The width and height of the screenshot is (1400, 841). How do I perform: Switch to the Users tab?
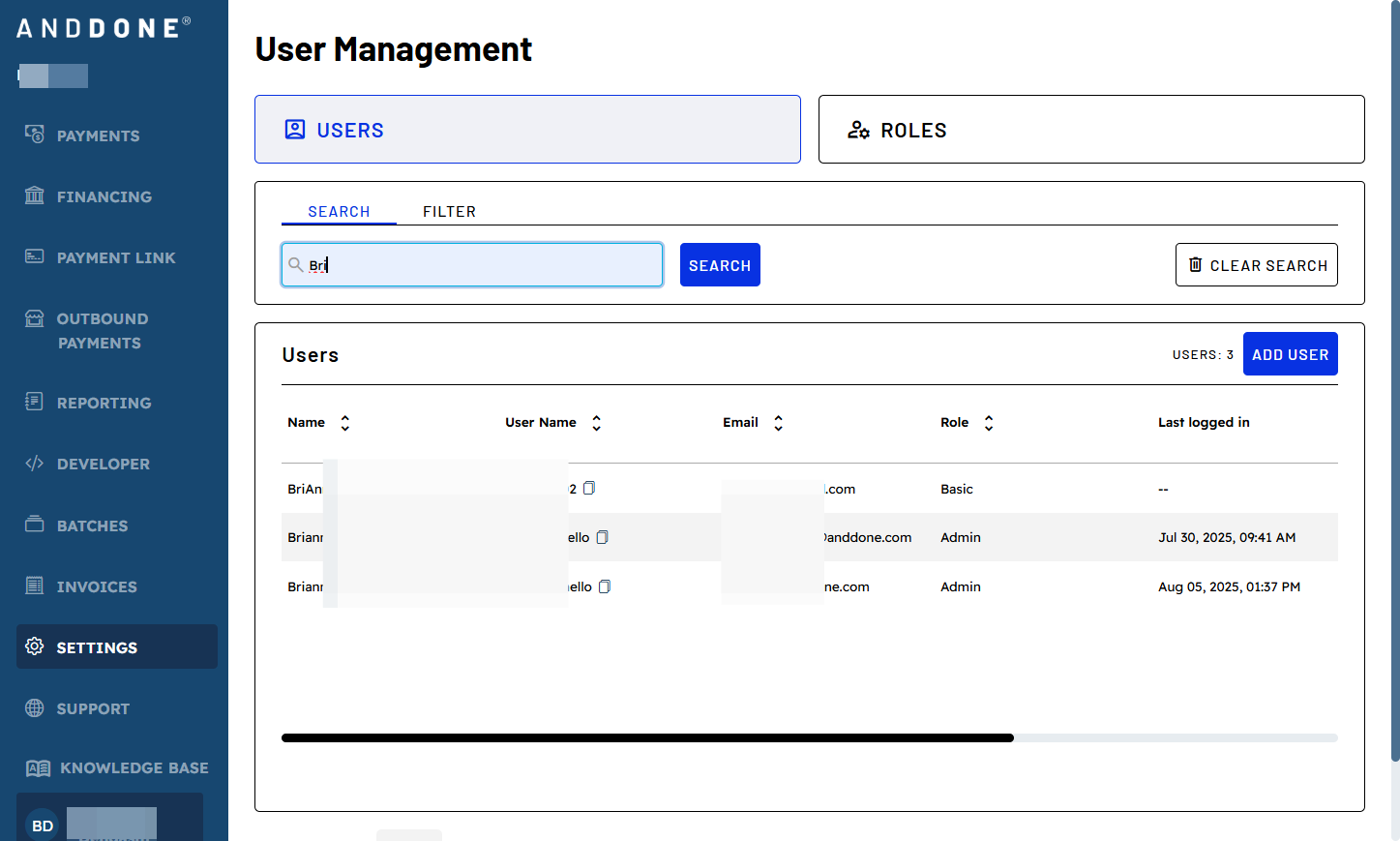[527, 129]
